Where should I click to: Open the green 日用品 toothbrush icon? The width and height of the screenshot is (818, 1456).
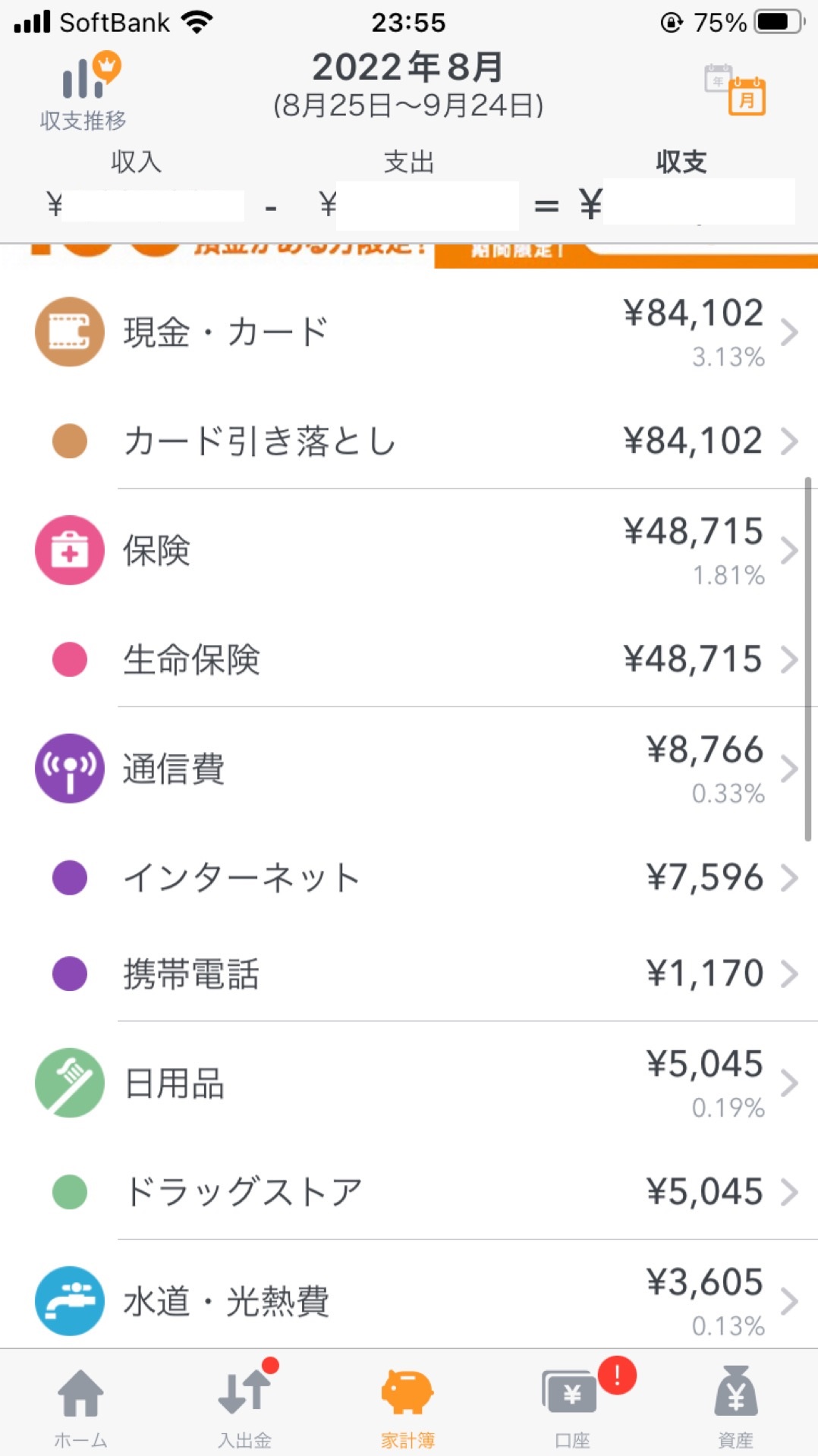pyautogui.click(x=70, y=1083)
